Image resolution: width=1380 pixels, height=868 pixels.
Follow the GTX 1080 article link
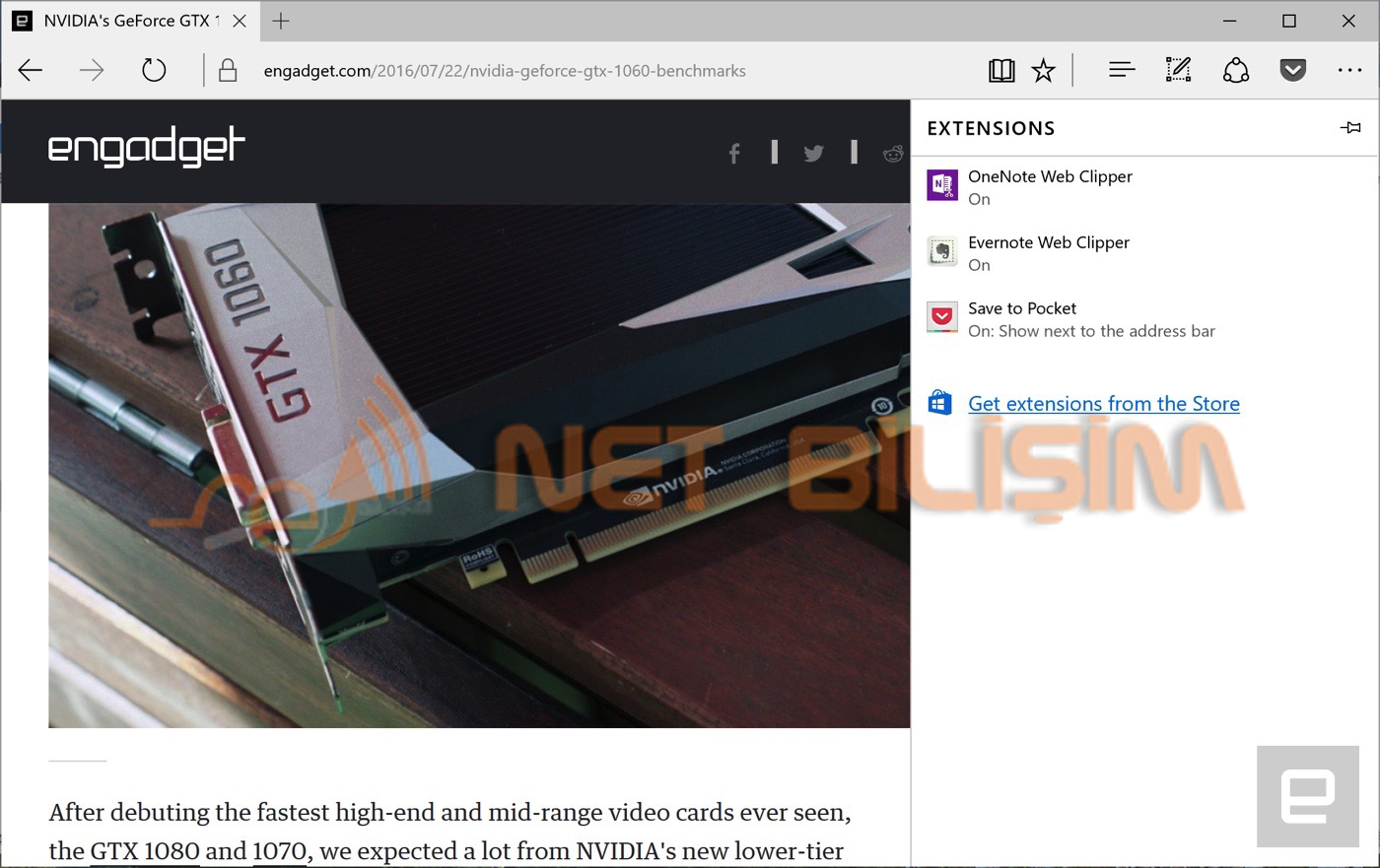tap(145, 850)
